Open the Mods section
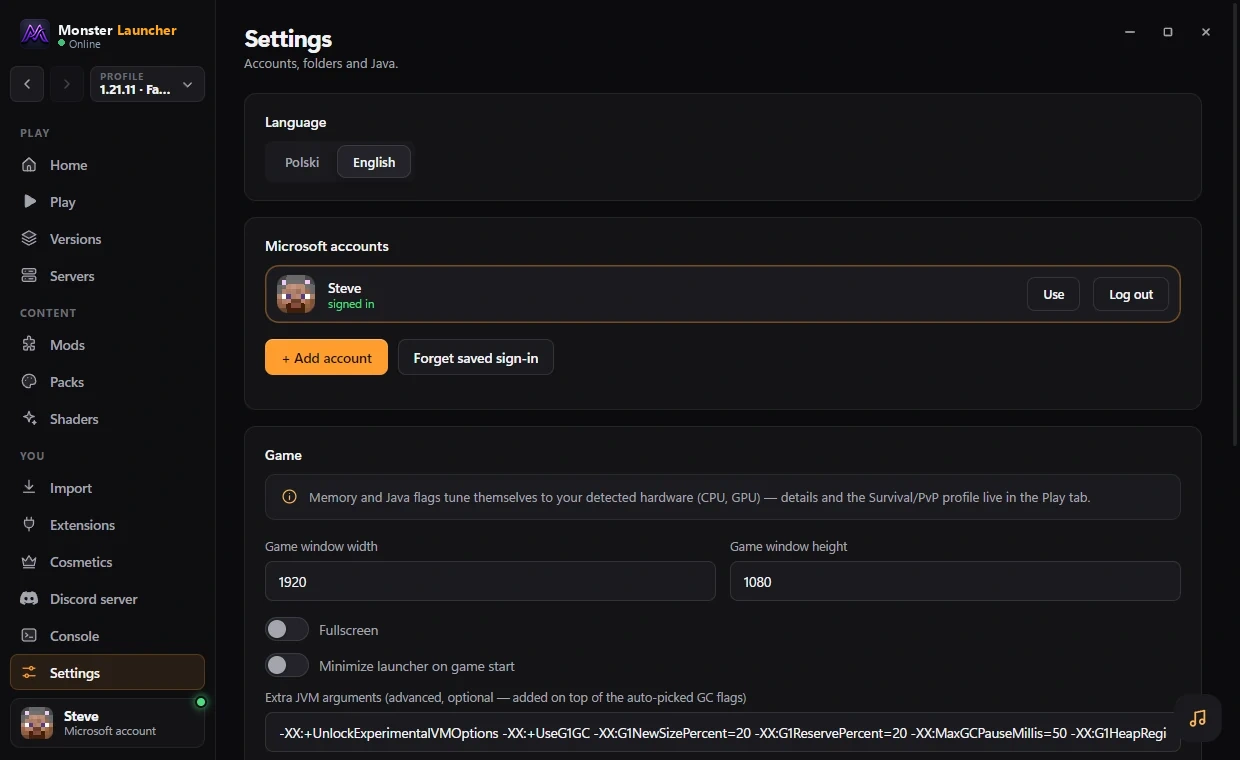The image size is (1240, 760). [x=107, y=345]
